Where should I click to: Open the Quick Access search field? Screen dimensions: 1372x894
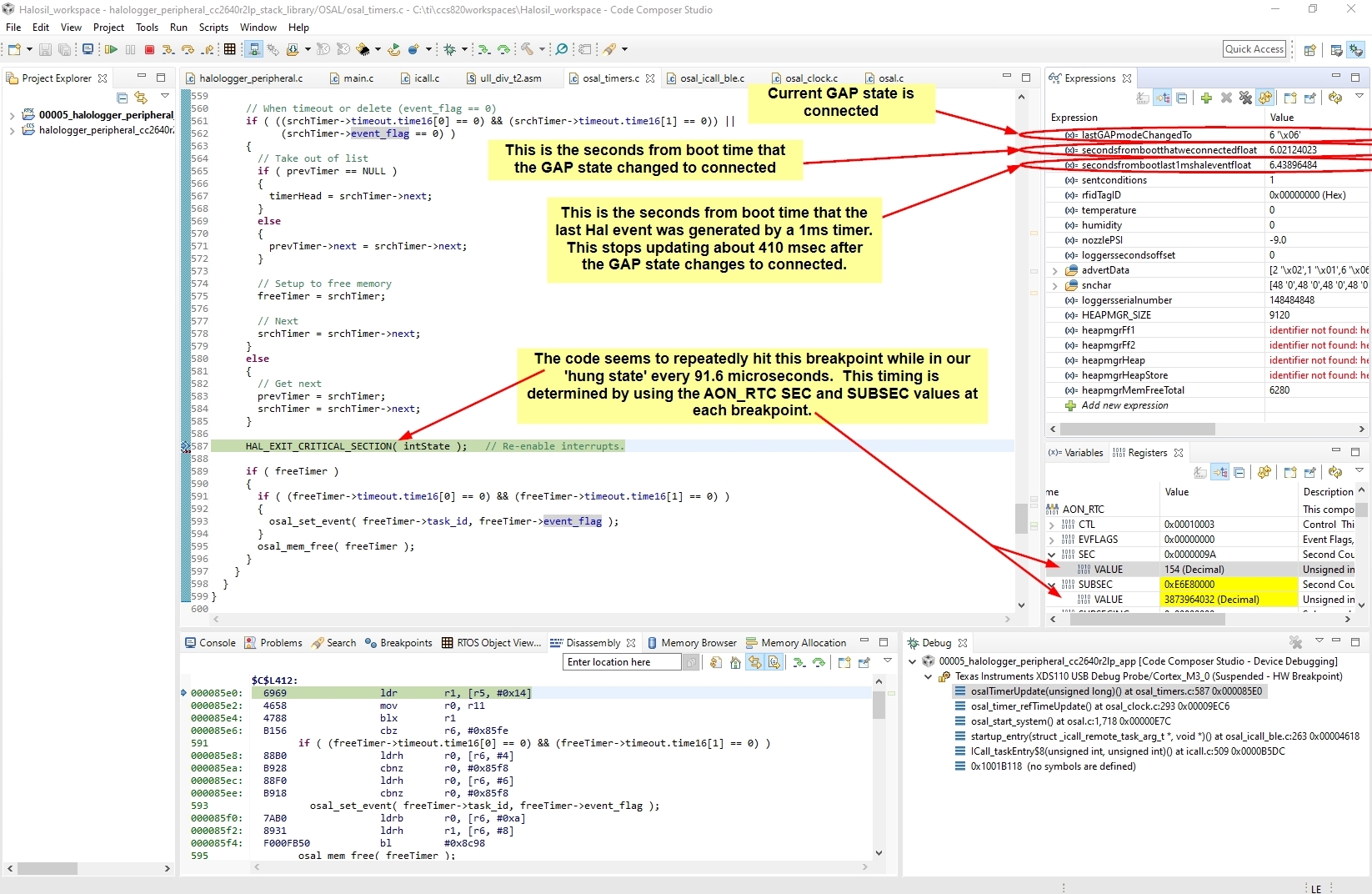tap(1254, 49)
